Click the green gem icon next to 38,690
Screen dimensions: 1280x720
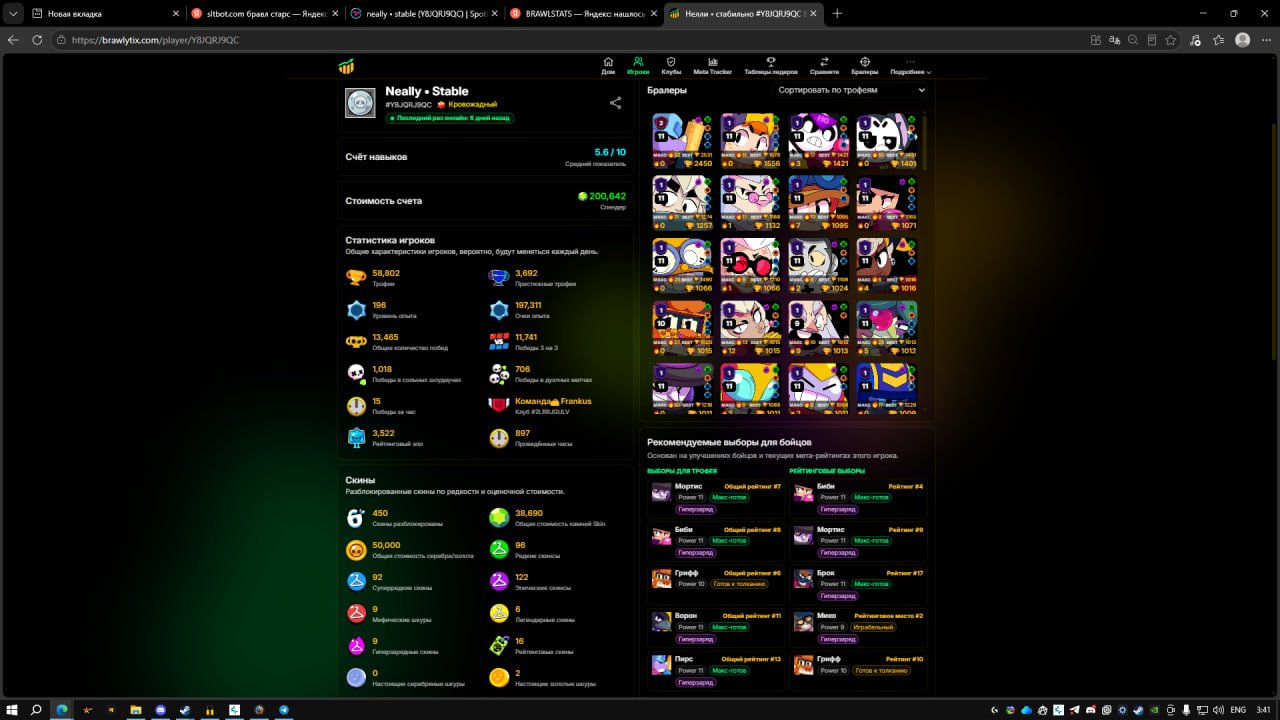[499, 518]
